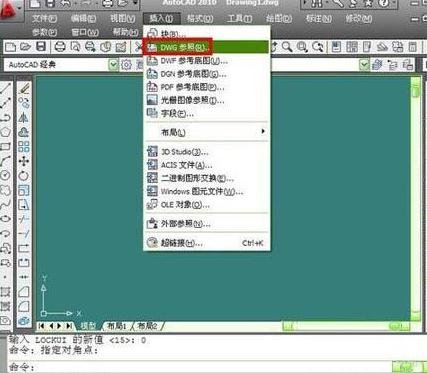Select the Copy objects tool
This screenshot has width=427, height=373.
24,103
